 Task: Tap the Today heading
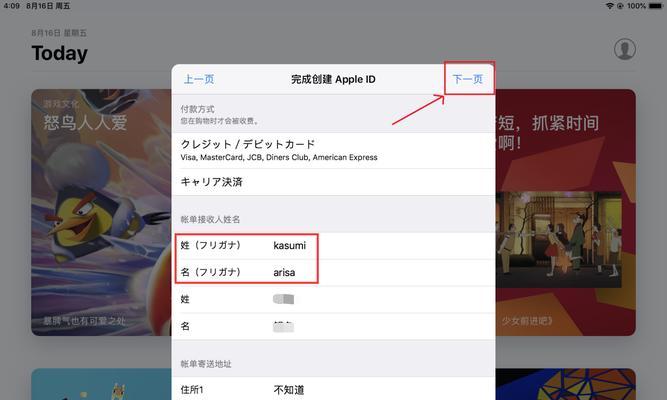coord(60,54)
